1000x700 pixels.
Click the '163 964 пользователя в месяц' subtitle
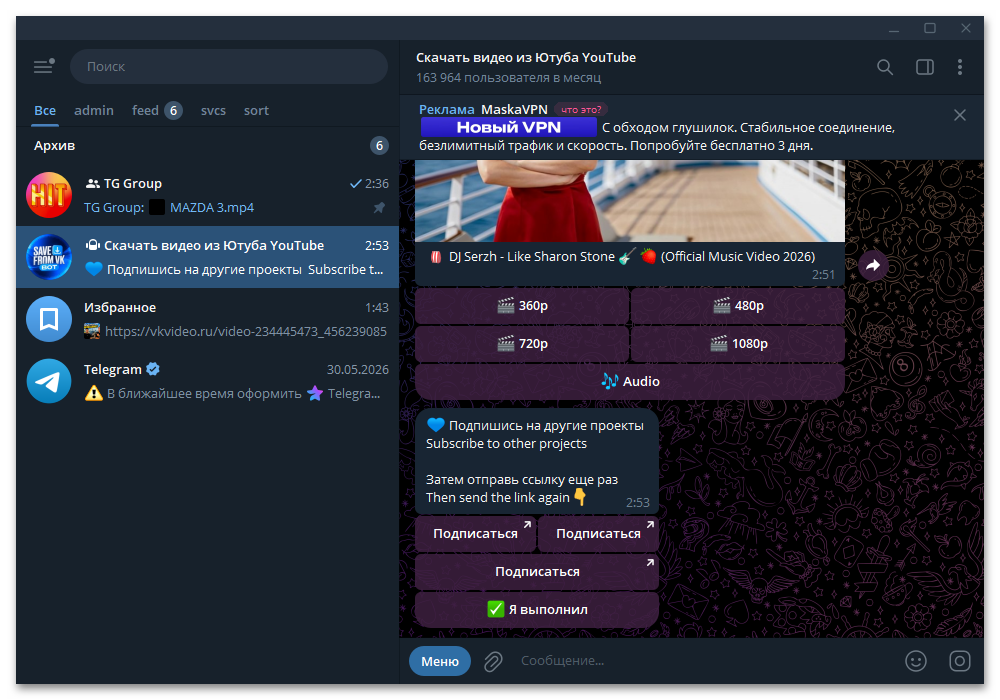[508, 78]
